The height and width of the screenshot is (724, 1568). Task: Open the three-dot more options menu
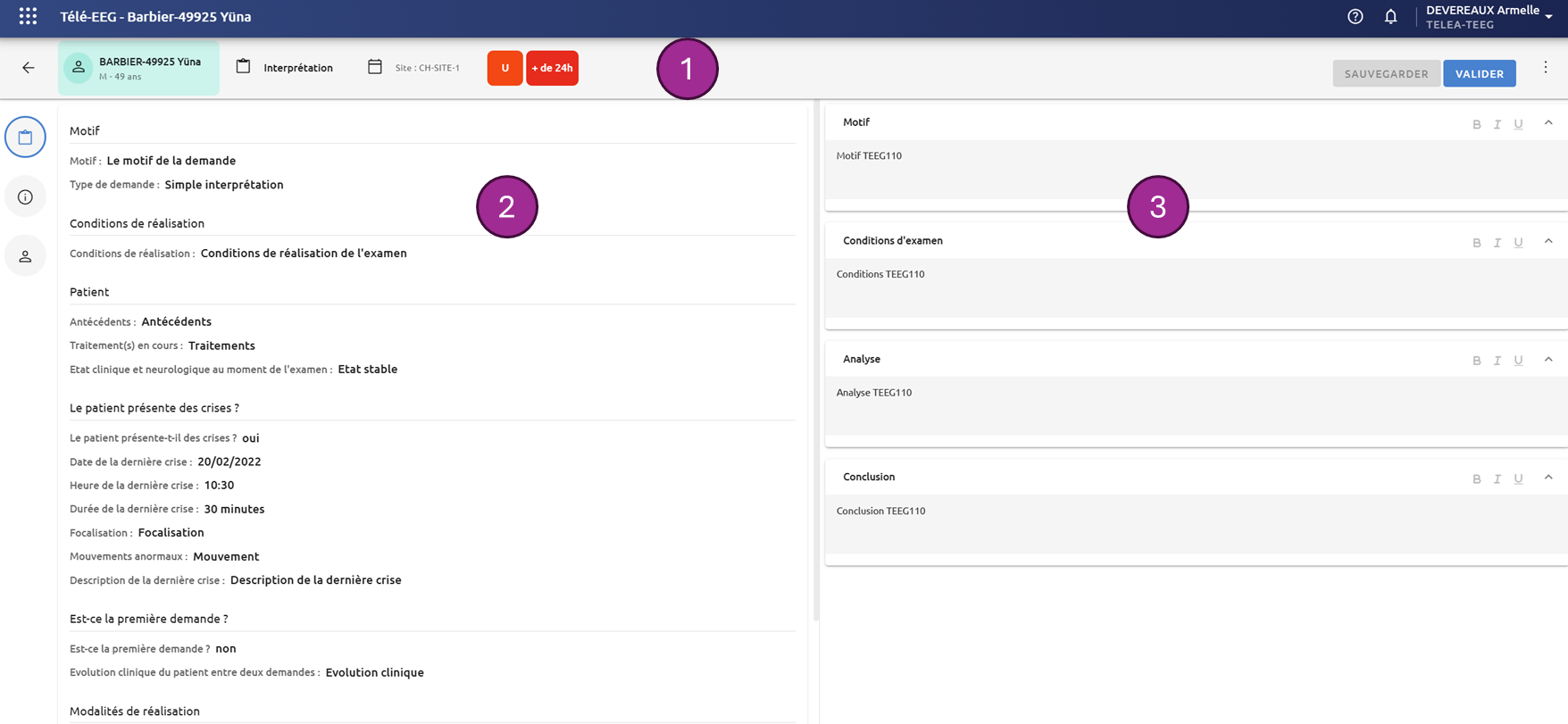point(1546,68)
